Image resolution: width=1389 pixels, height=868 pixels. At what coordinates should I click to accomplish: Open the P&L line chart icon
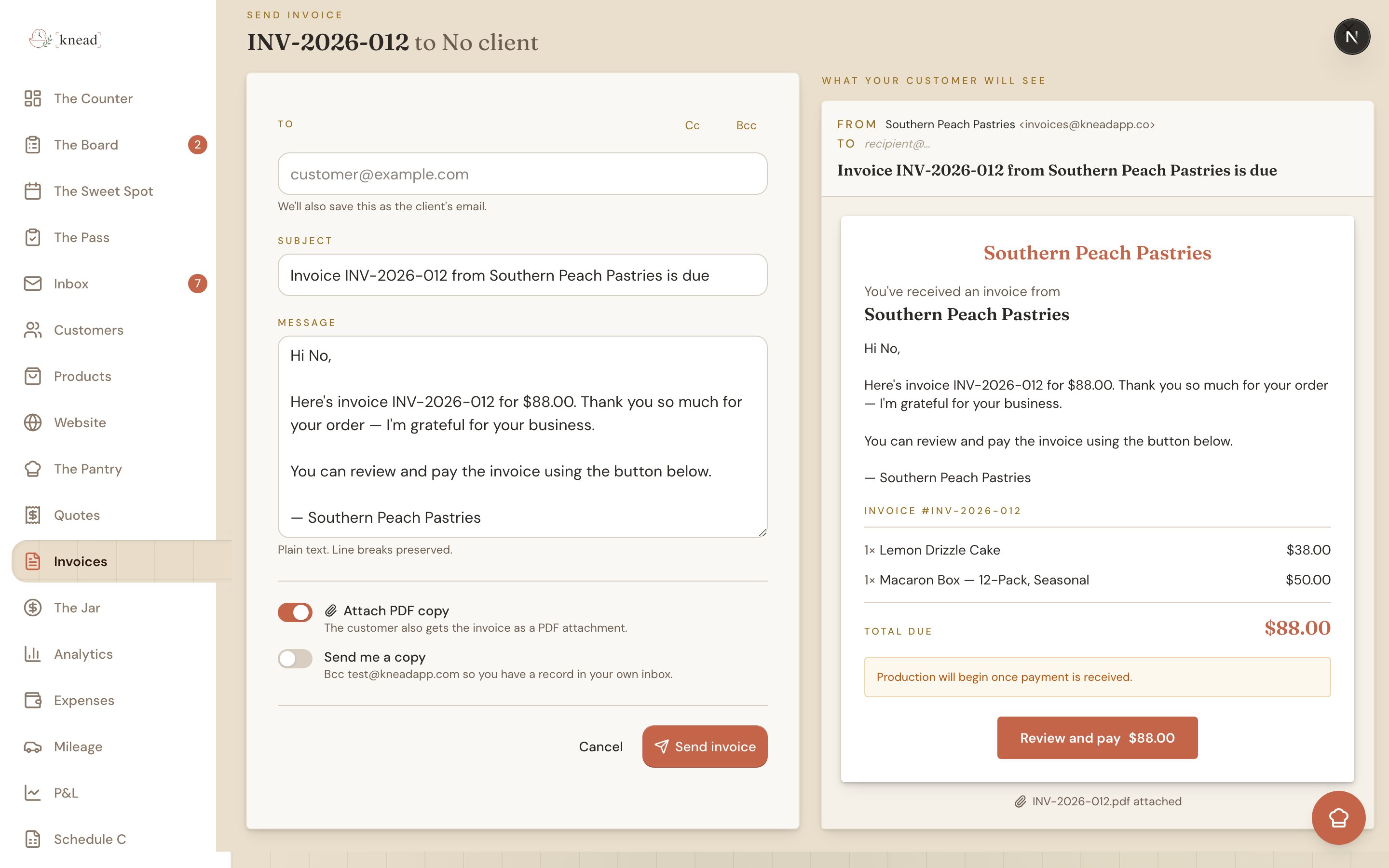coord(33,793)
